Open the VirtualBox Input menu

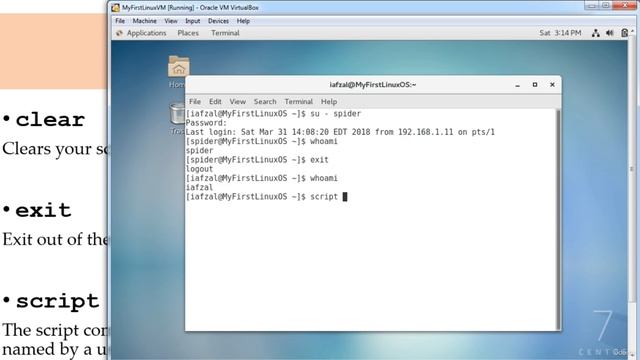193,21
